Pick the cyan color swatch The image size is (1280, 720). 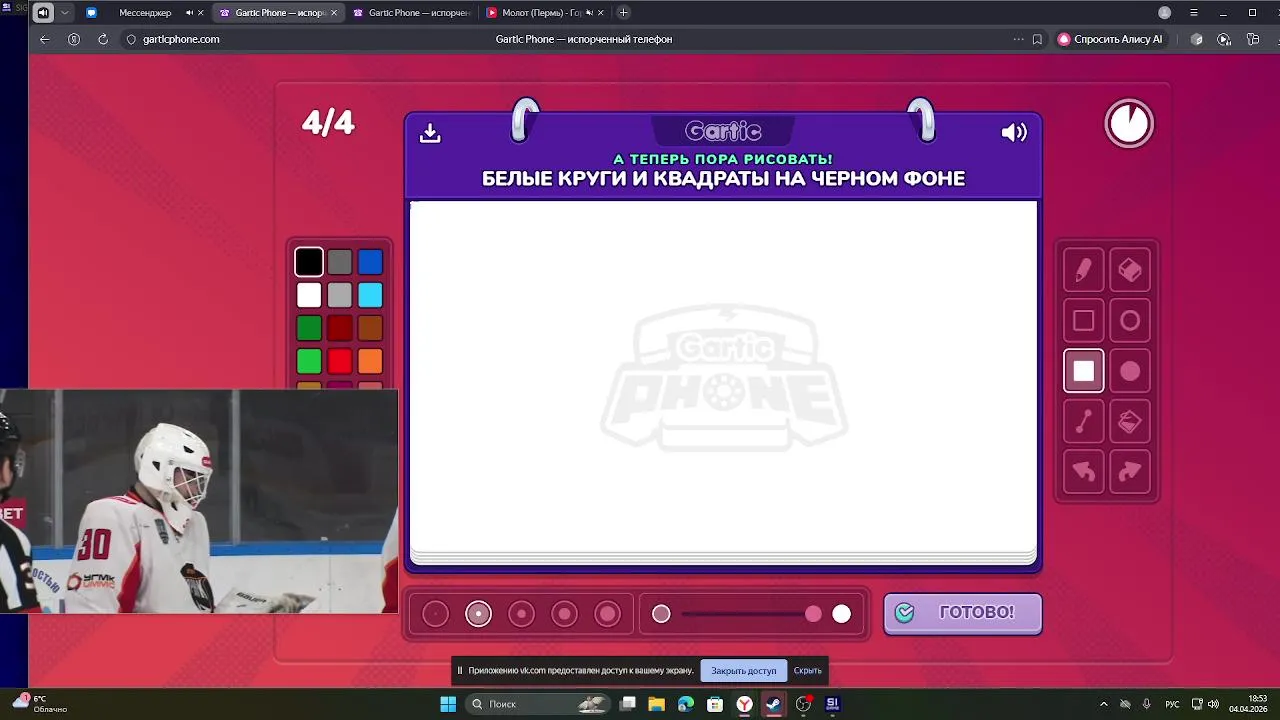pos(370,295)
